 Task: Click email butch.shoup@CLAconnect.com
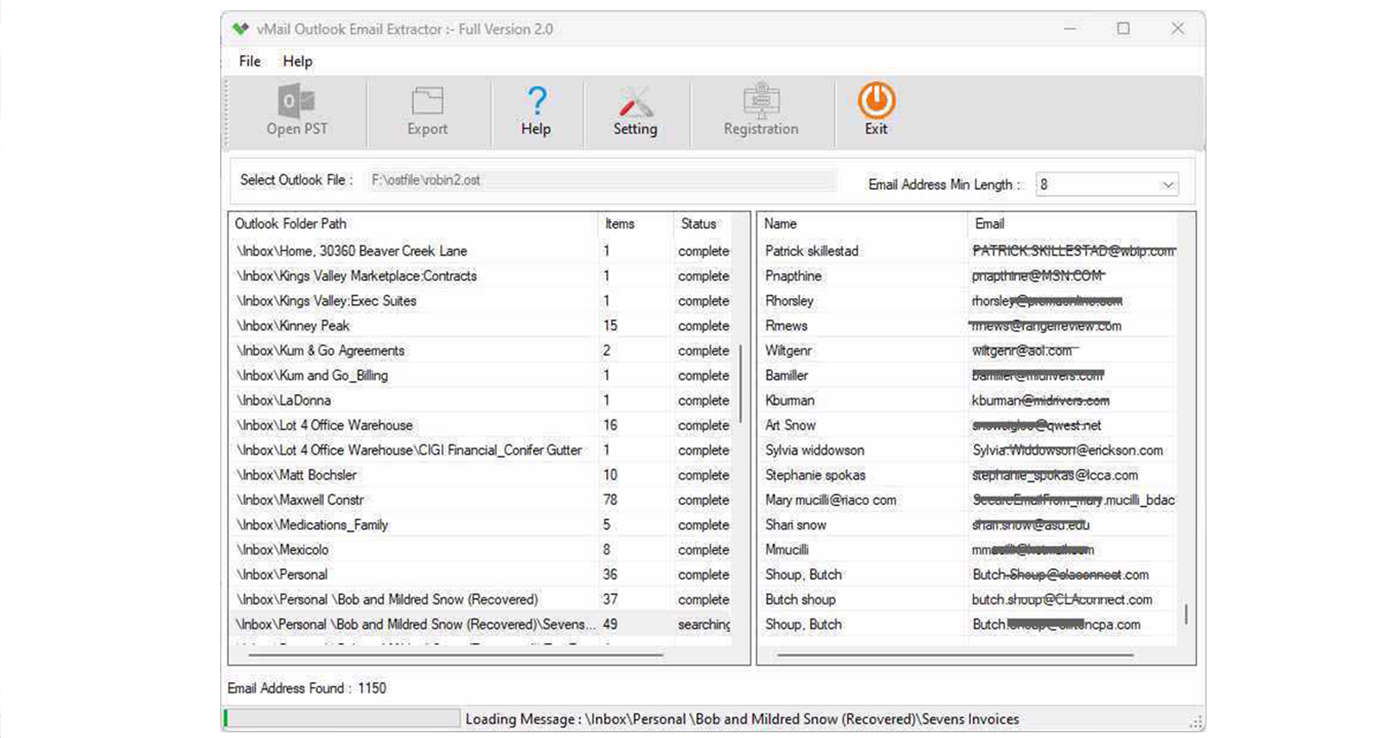tap(1062, 600)
